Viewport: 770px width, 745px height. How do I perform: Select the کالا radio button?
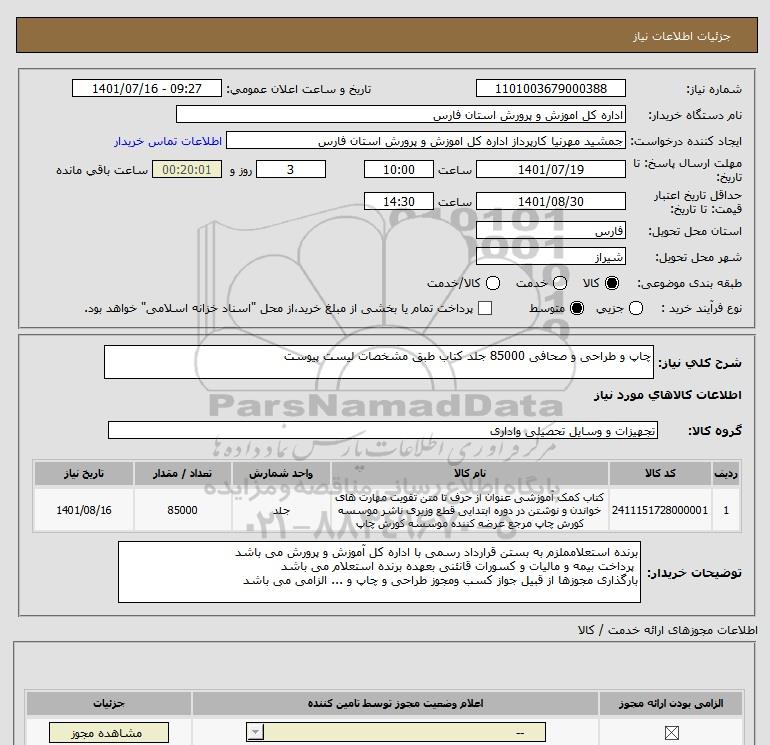(612, 283)
